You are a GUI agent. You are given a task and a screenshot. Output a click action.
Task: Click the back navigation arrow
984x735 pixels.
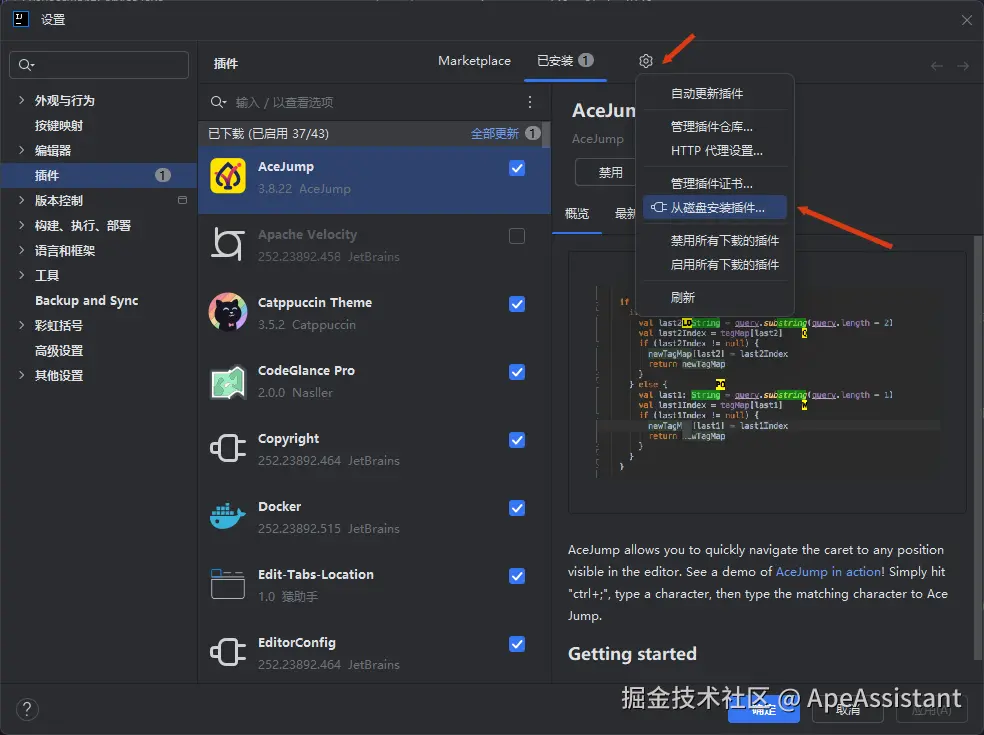[937, 66]
